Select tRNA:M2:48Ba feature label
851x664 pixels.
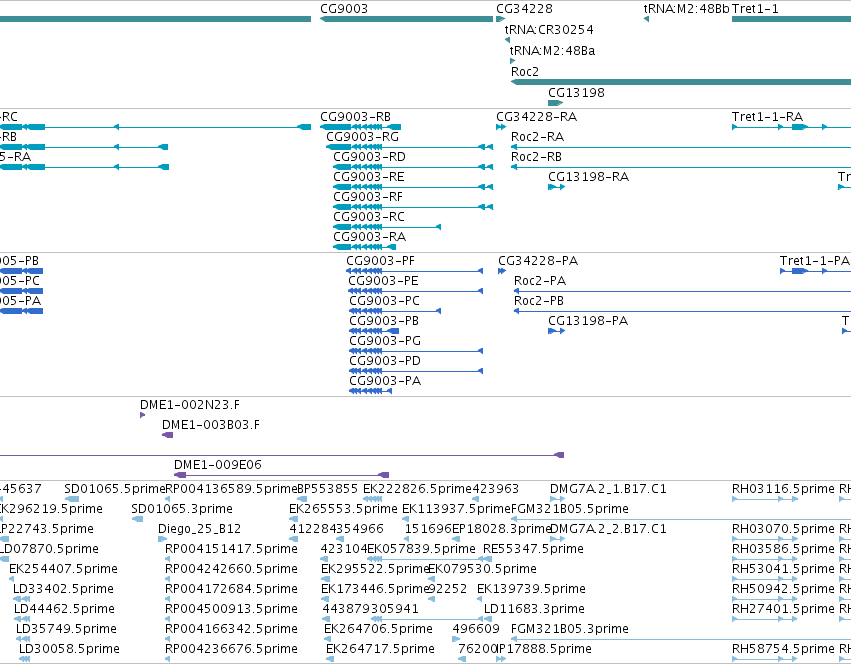coord(552,50)
